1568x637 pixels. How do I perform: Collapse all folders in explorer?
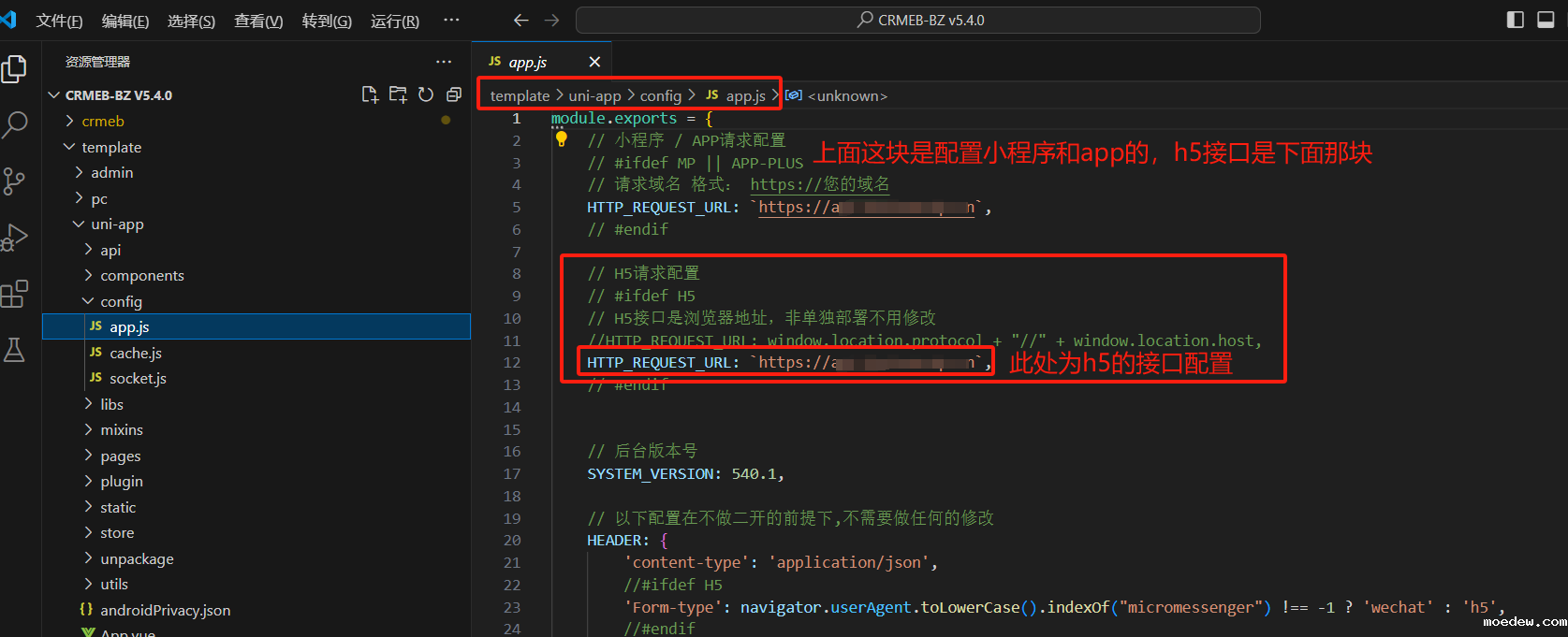tap(454, 94)
